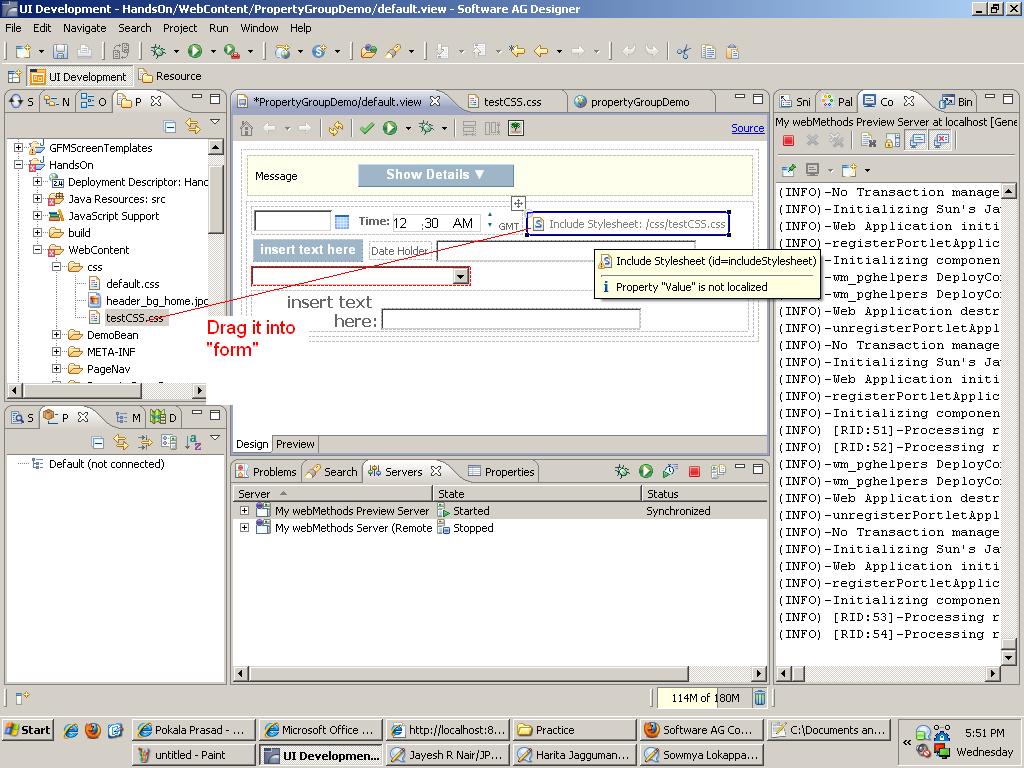Viewport: 1024px width, 768px height.
Task: Click the Start server green icon in Servers view
Action: point(646,471)
